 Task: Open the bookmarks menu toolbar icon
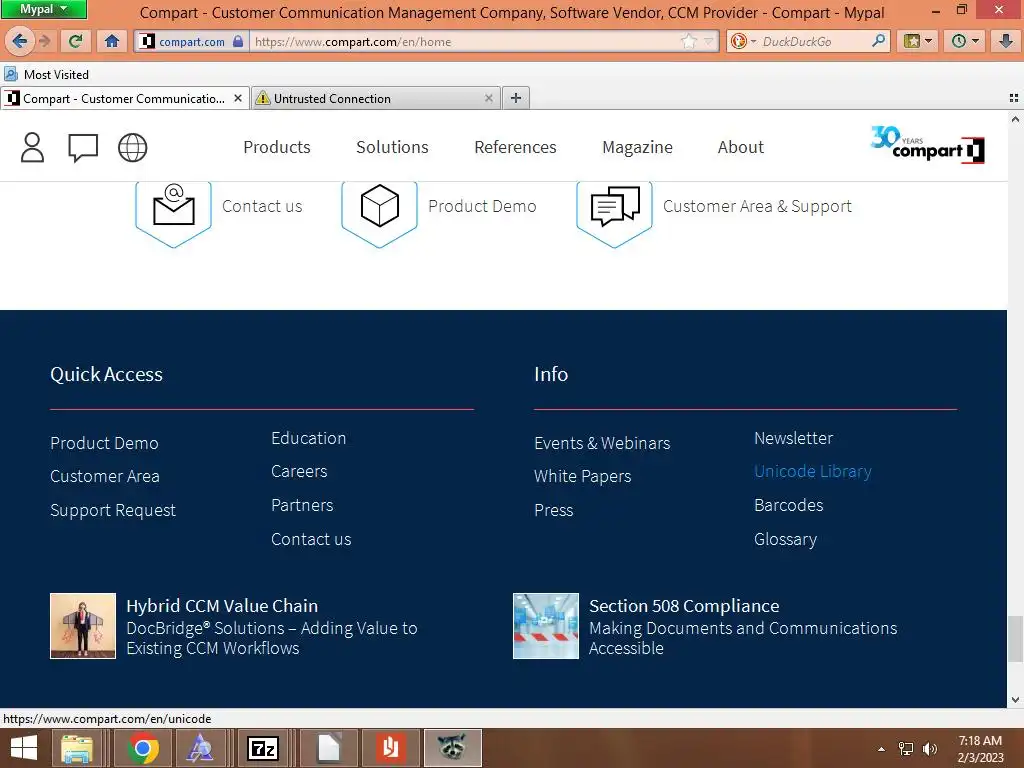[x=912, y=41]
